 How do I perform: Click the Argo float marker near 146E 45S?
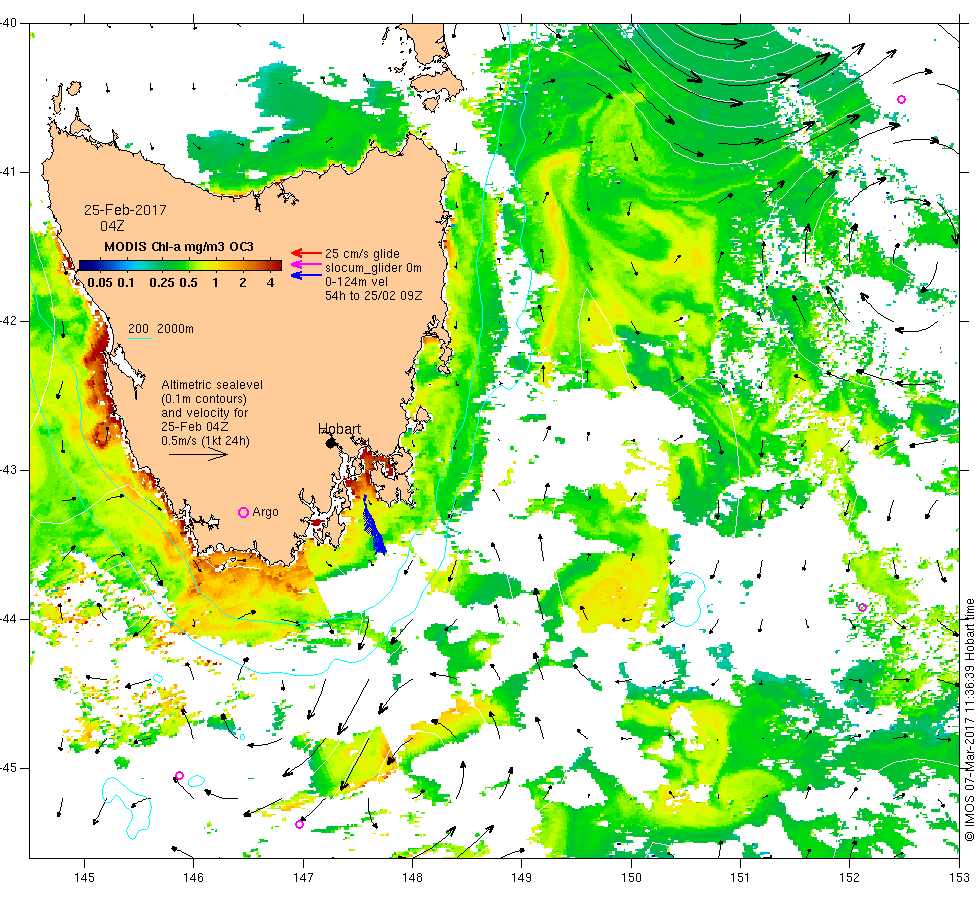(x=179, y=776)
